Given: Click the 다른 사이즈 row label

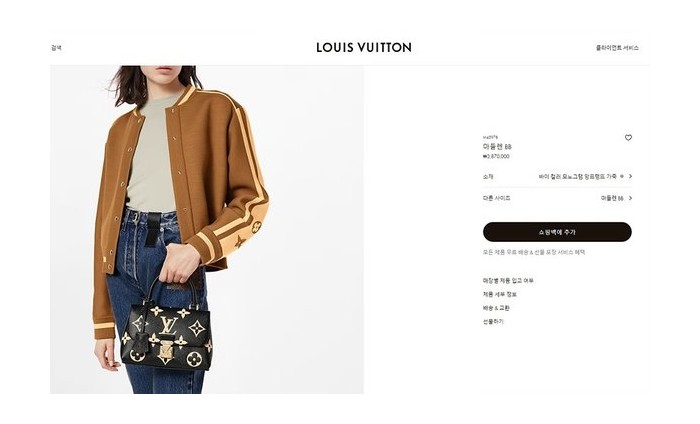Looking at the screenshot, I should (496, 198).
